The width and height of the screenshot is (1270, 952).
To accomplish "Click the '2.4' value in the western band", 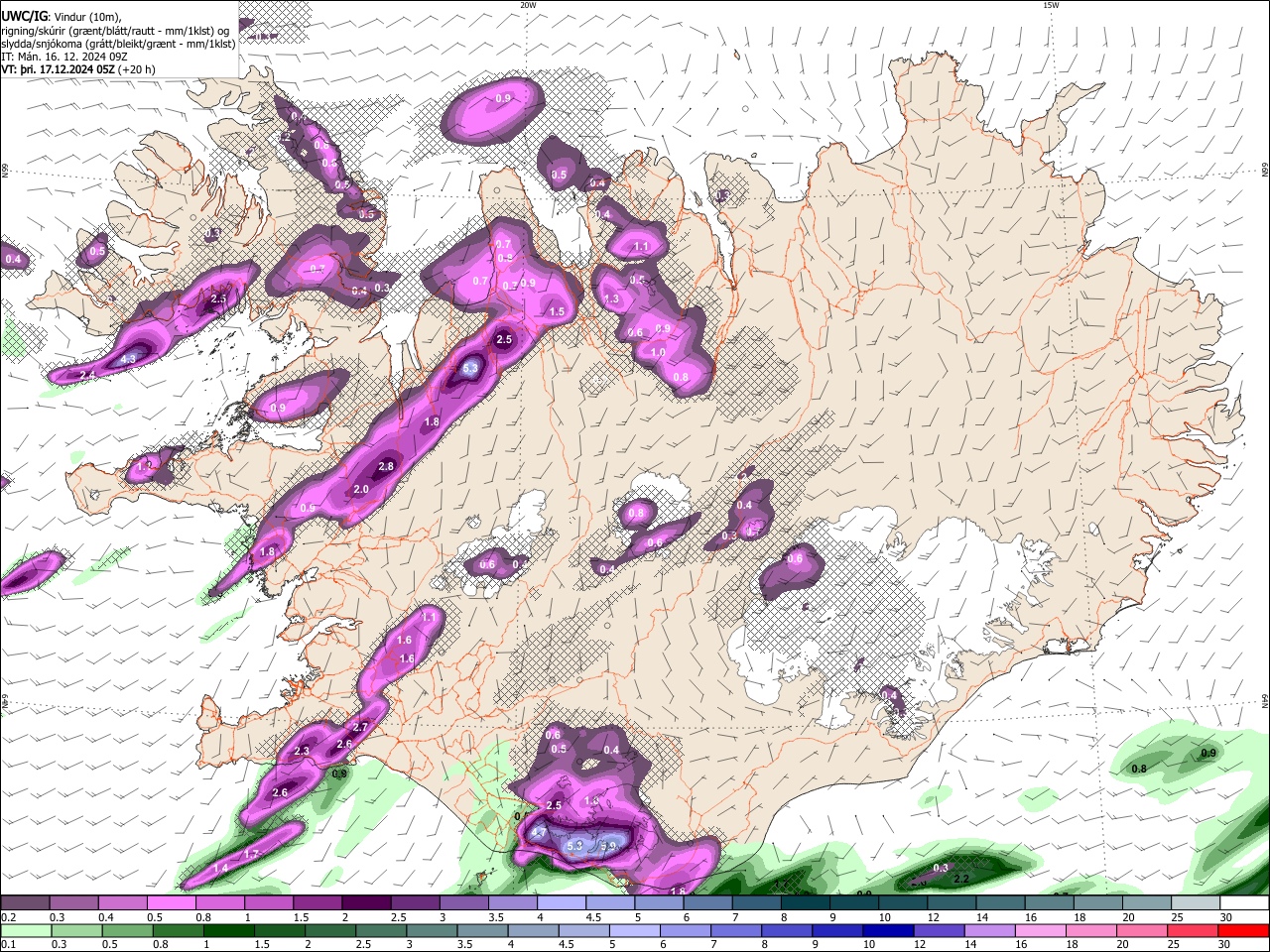I will 87,375.
